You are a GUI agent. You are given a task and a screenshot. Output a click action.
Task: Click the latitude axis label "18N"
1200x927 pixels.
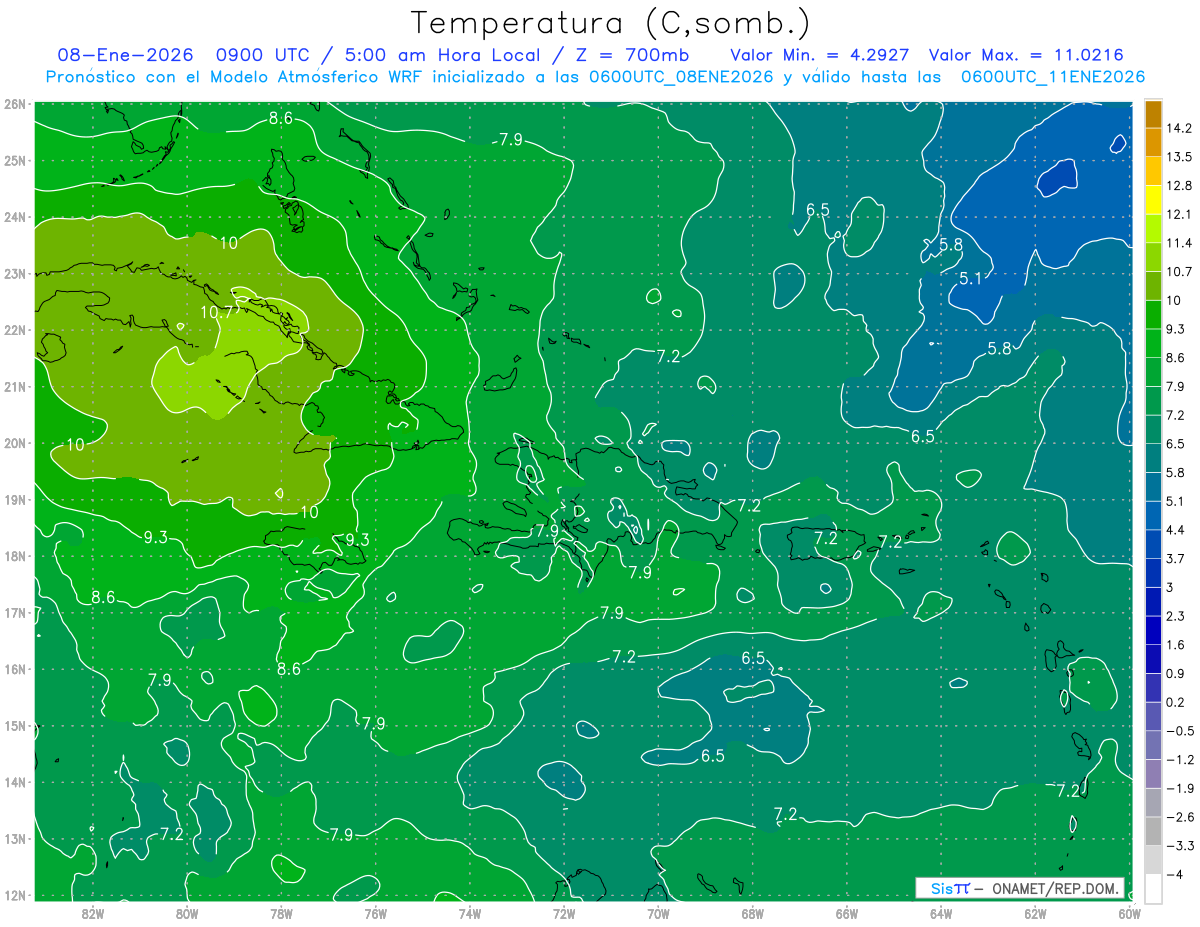pyautogui.click(x=14, y=556)
